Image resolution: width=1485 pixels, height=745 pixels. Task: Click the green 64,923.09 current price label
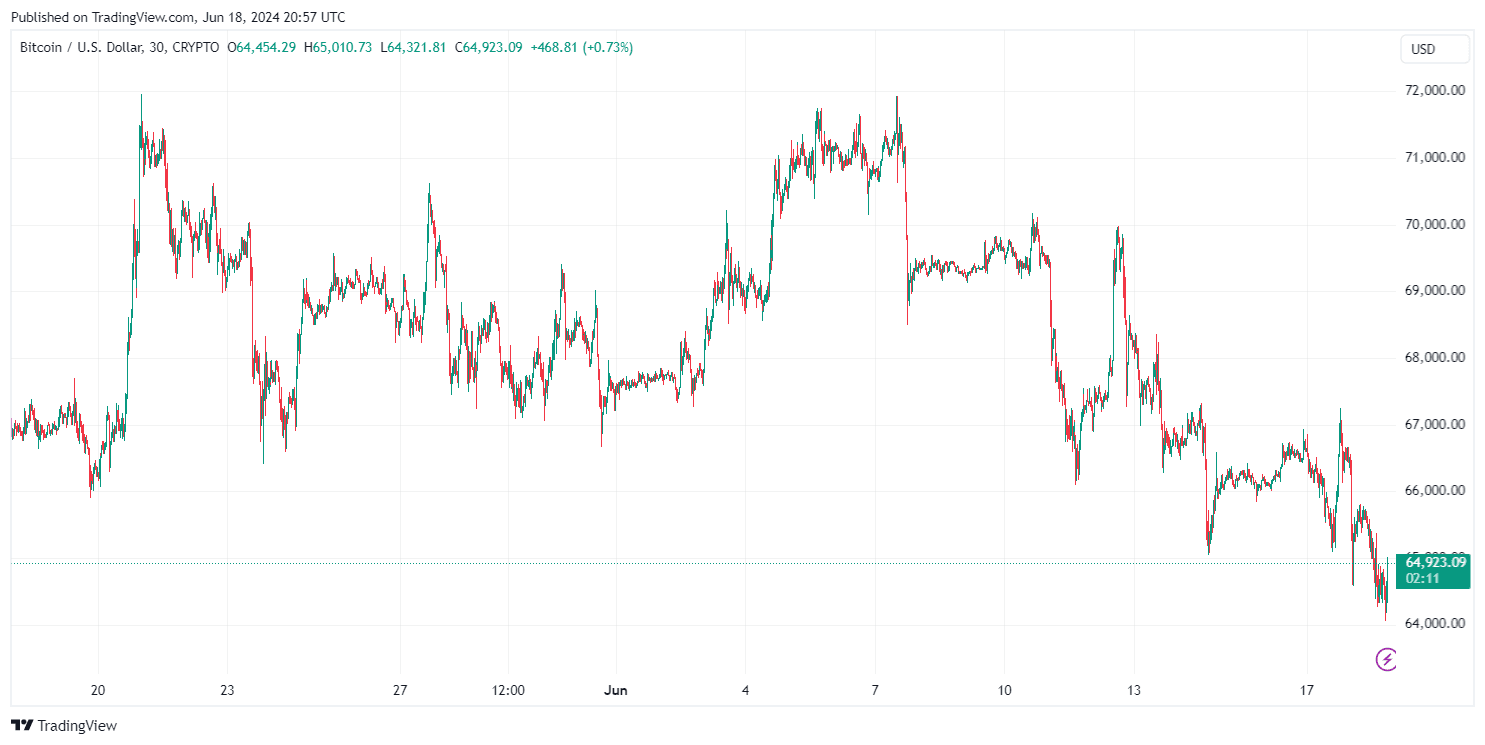[1434, 562]
